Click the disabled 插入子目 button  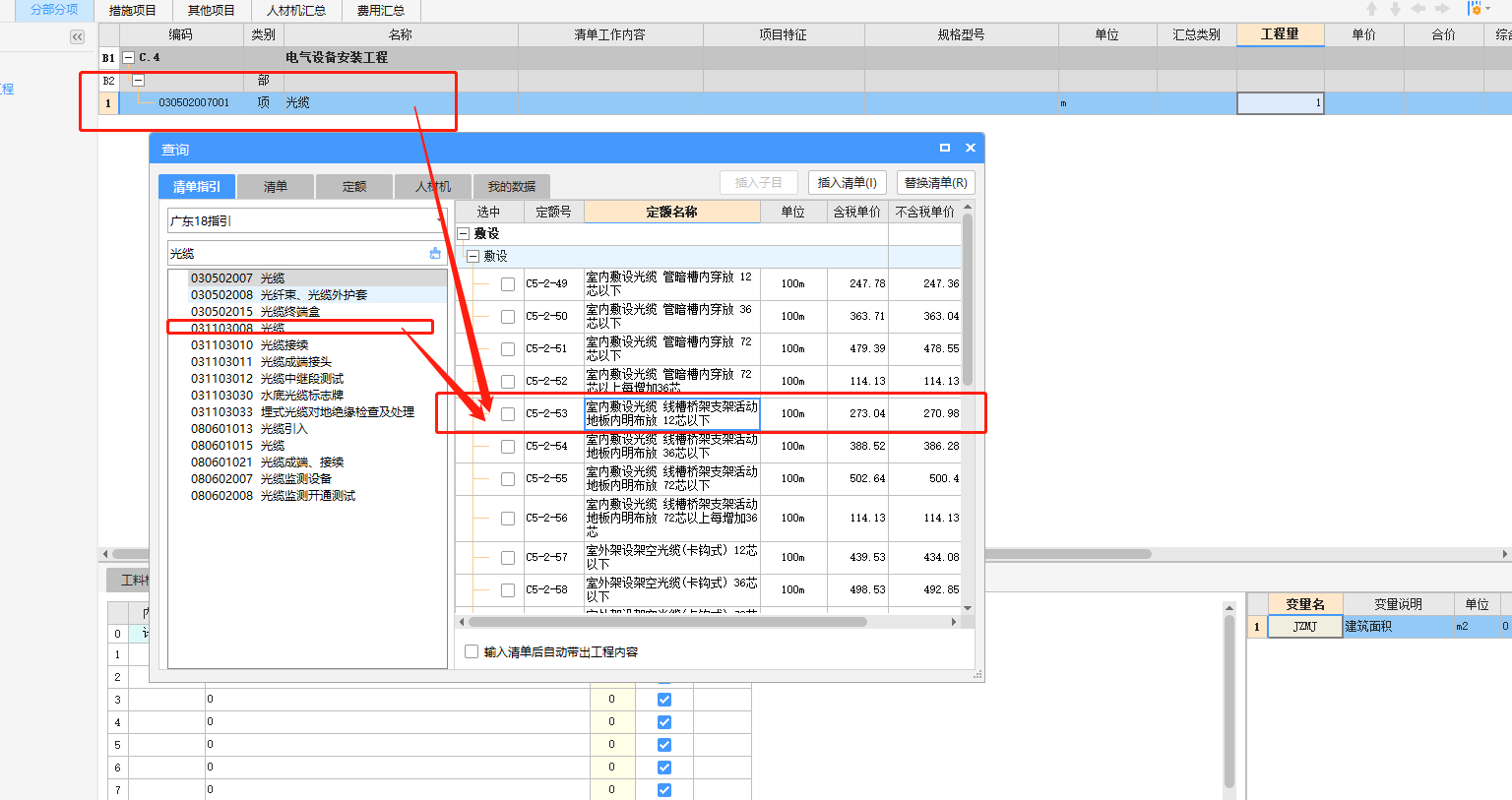point(759,183)
